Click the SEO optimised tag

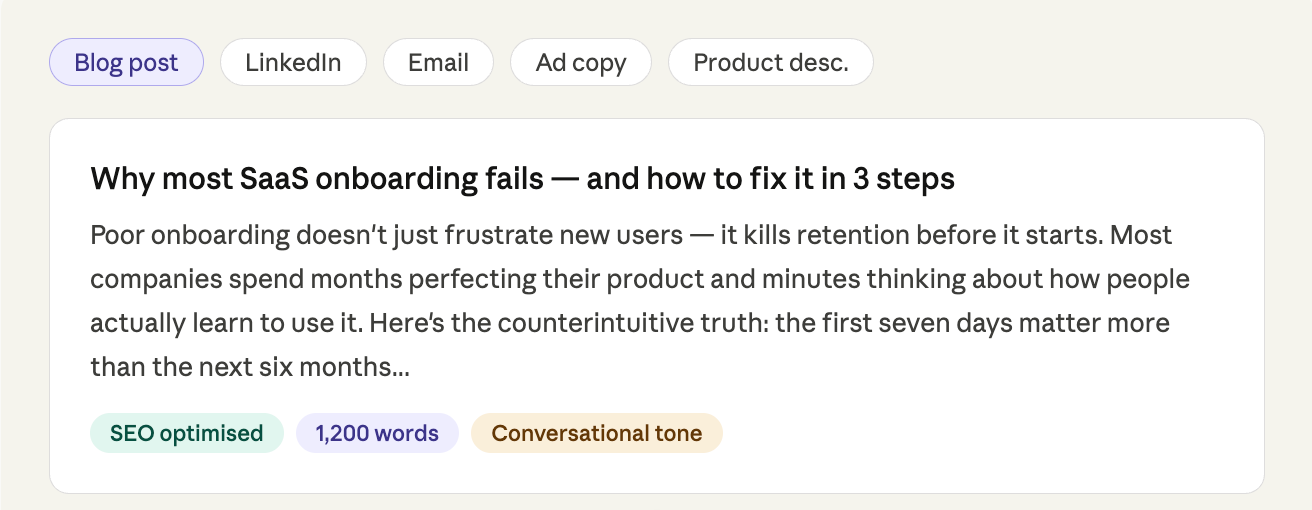[187, 433]
